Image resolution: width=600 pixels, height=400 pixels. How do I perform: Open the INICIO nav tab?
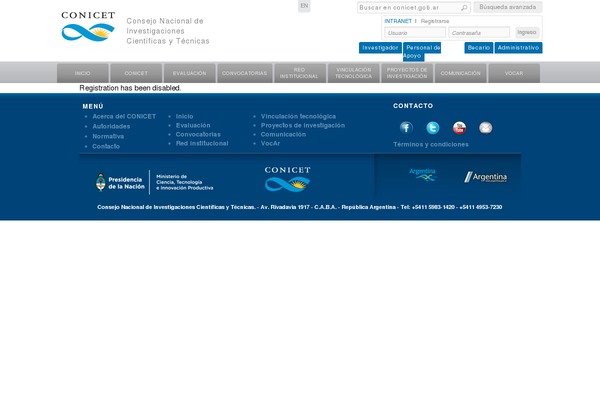83,73
